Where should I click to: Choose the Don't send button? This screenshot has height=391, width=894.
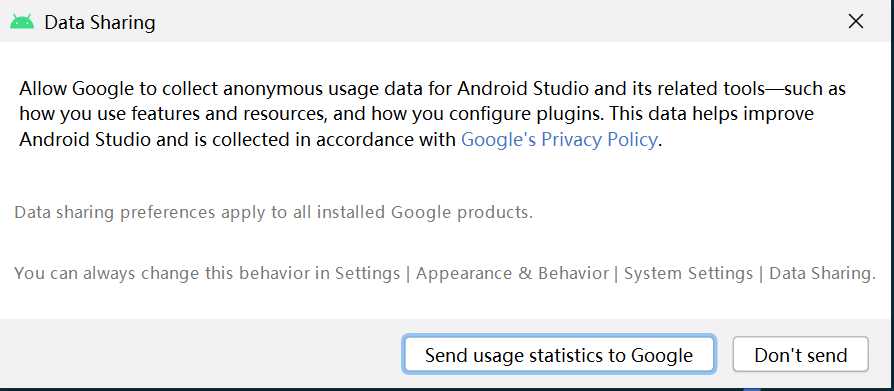800,355
